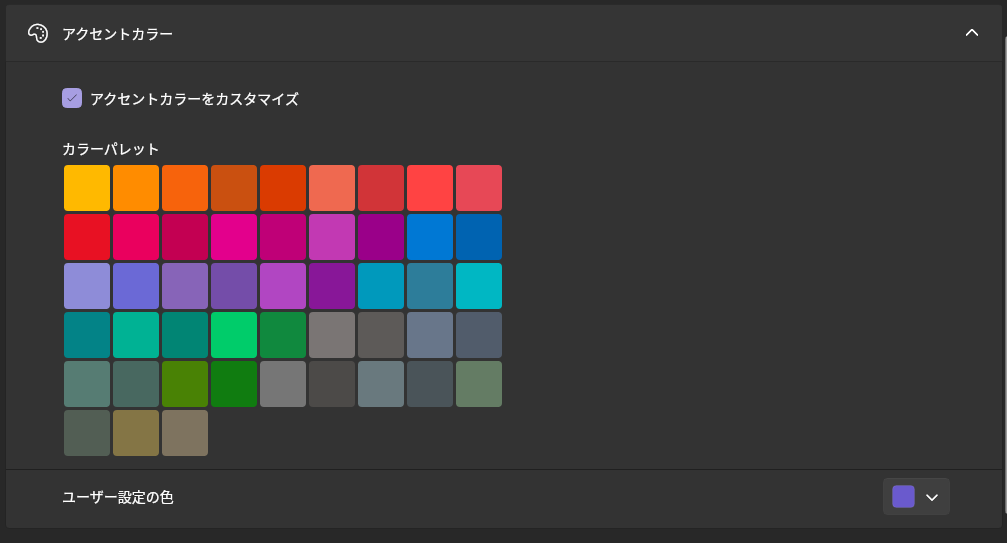Choose the olive green palette swatch
Image resolution: width=1007 pixels, height=543 pixels.
[185, 384]
